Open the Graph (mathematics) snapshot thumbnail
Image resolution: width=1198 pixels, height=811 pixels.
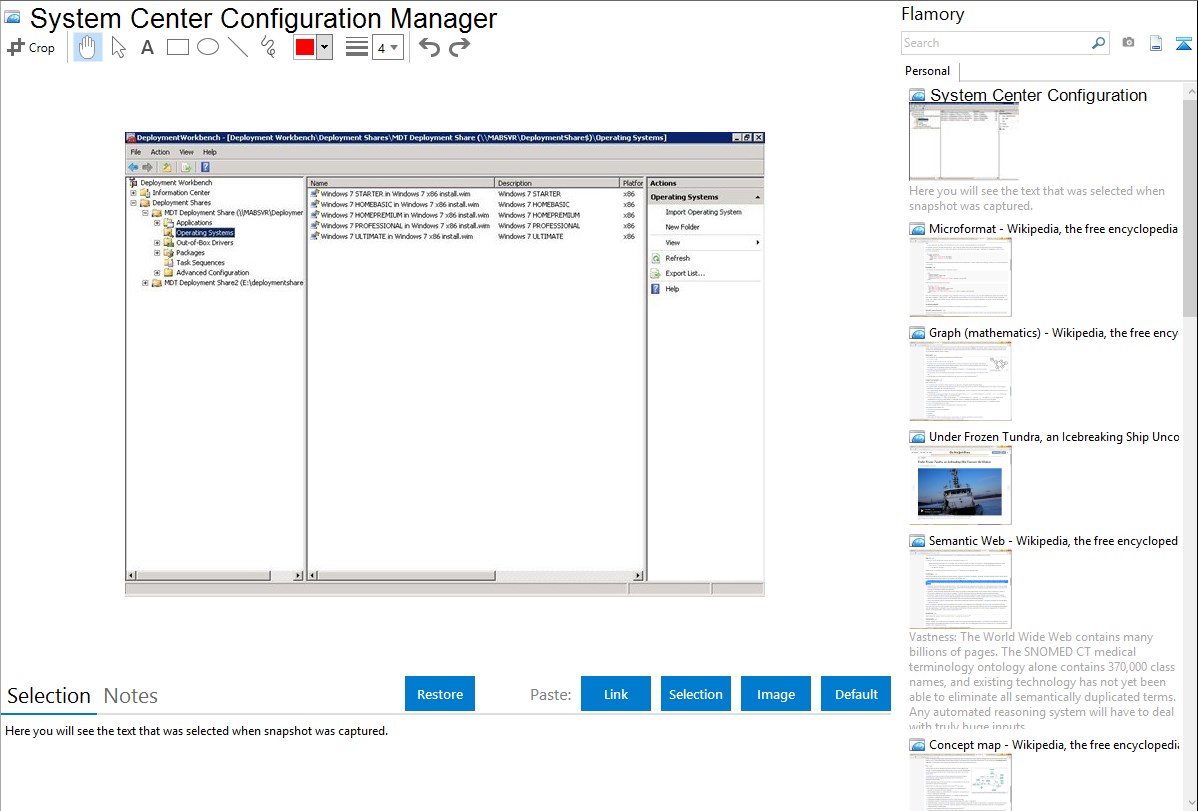coord(960,381)
